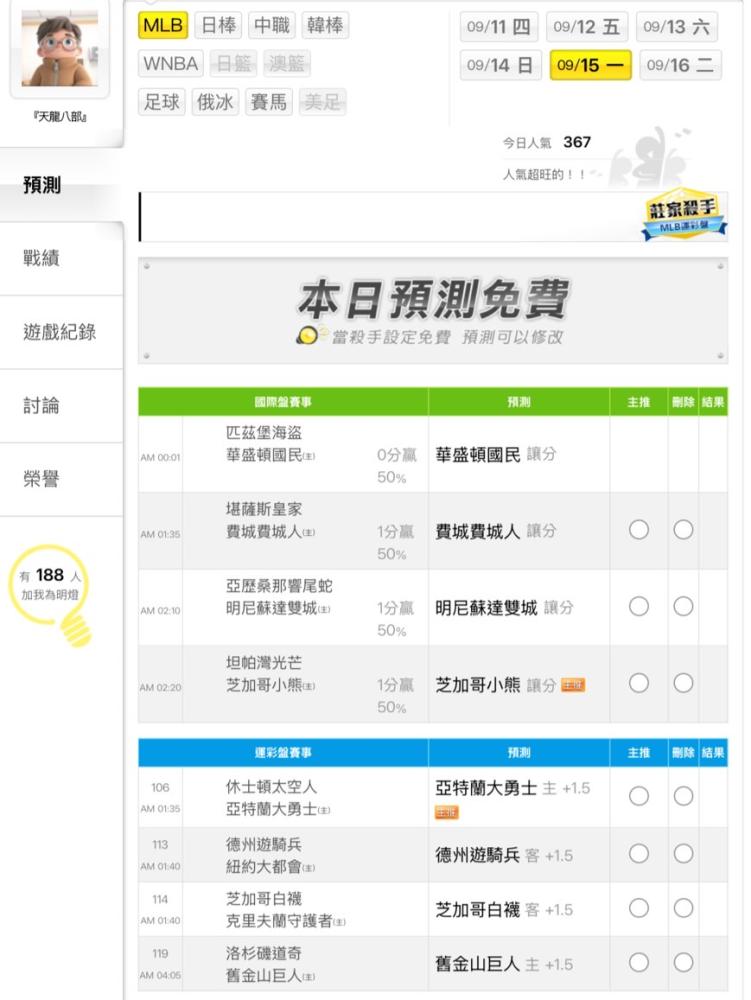Select 主推 radio for 芝加哥白襪 row
Viewport: 751px width, 1000px height.
click(639, 908)
